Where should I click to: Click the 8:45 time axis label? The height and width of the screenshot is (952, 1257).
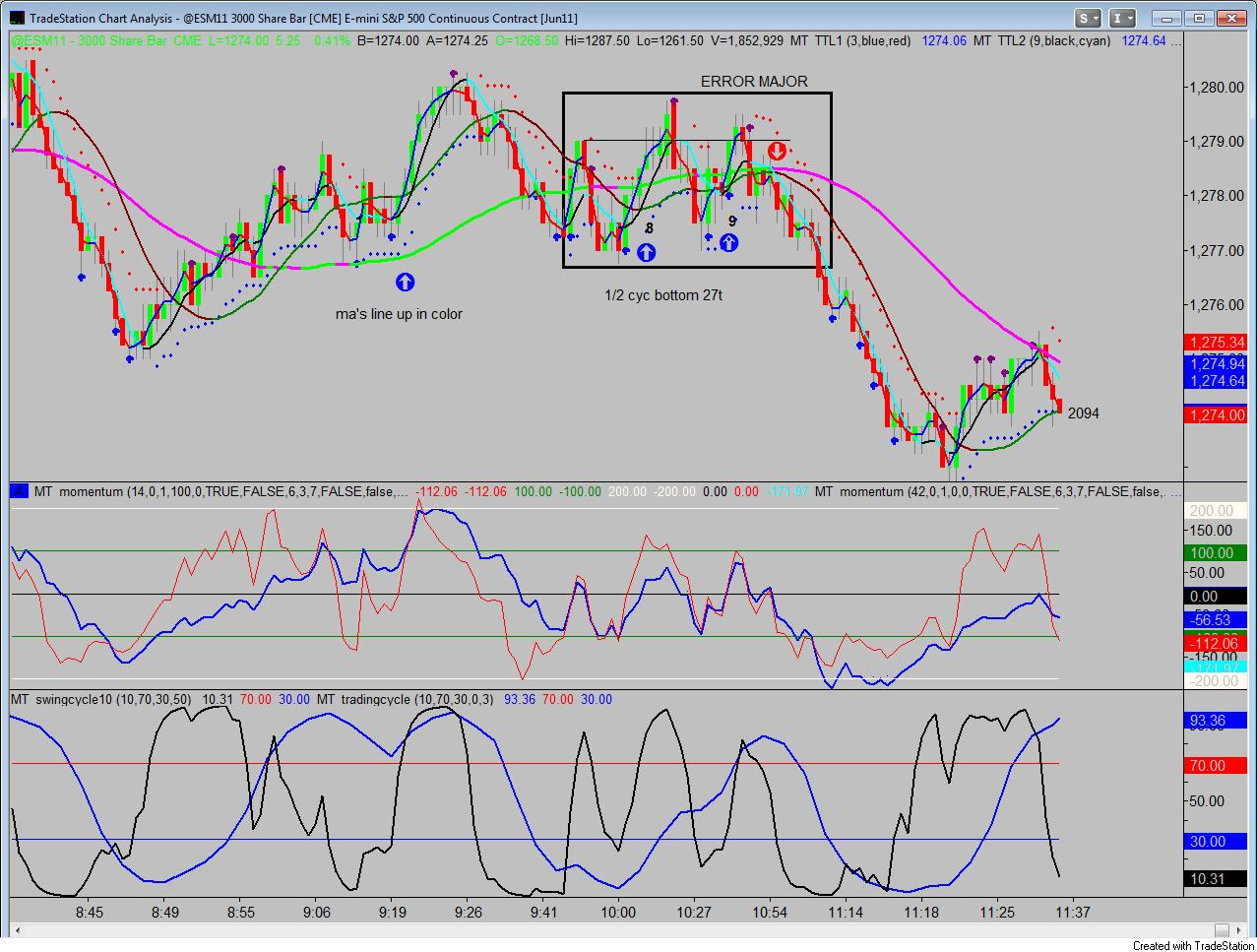[90, 913]
